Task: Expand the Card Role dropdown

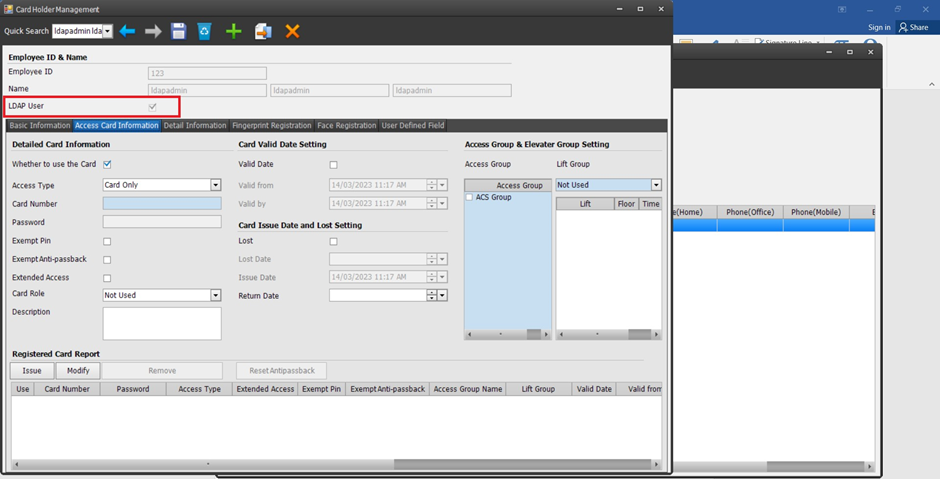Action: point(215,296)
